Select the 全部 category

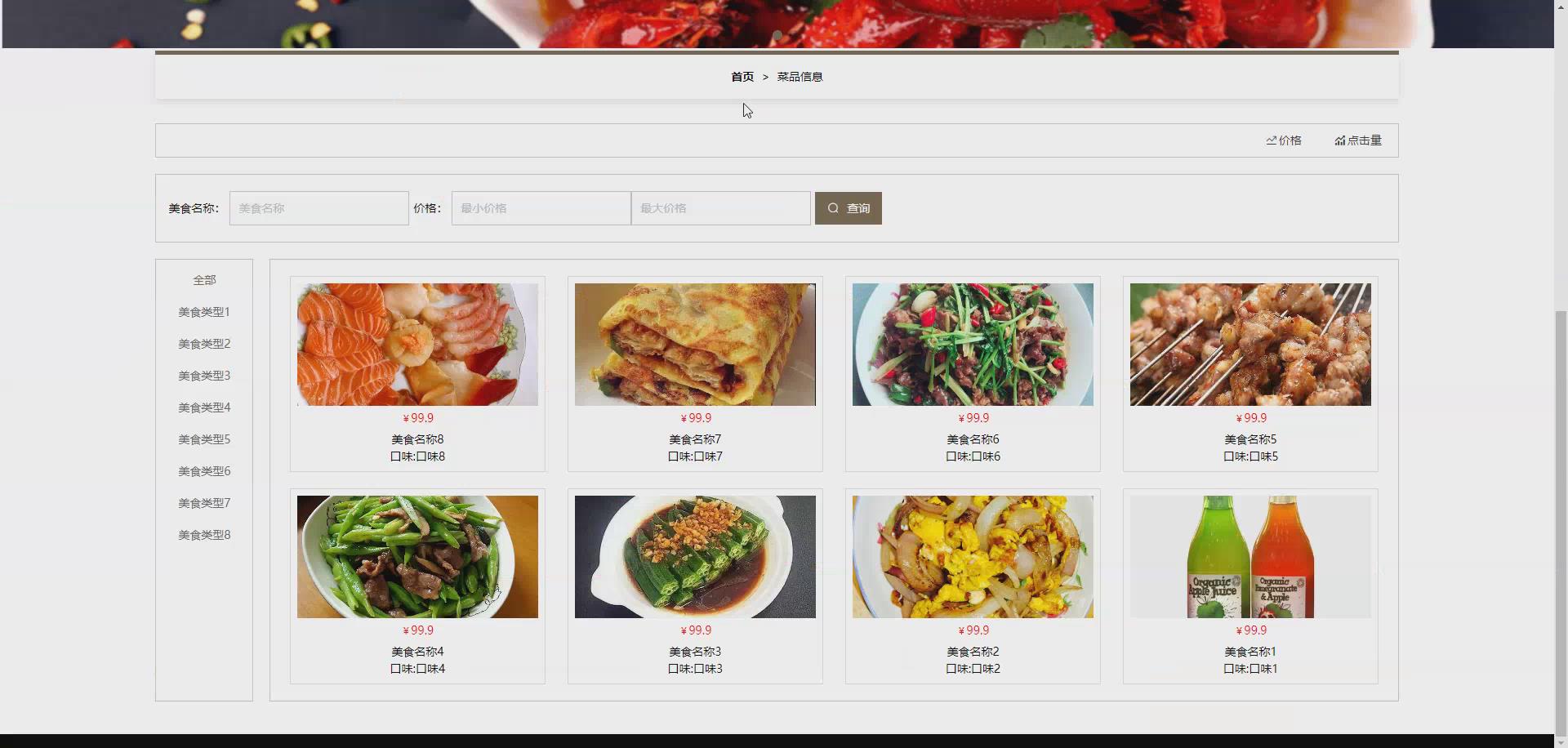[204, 280]
